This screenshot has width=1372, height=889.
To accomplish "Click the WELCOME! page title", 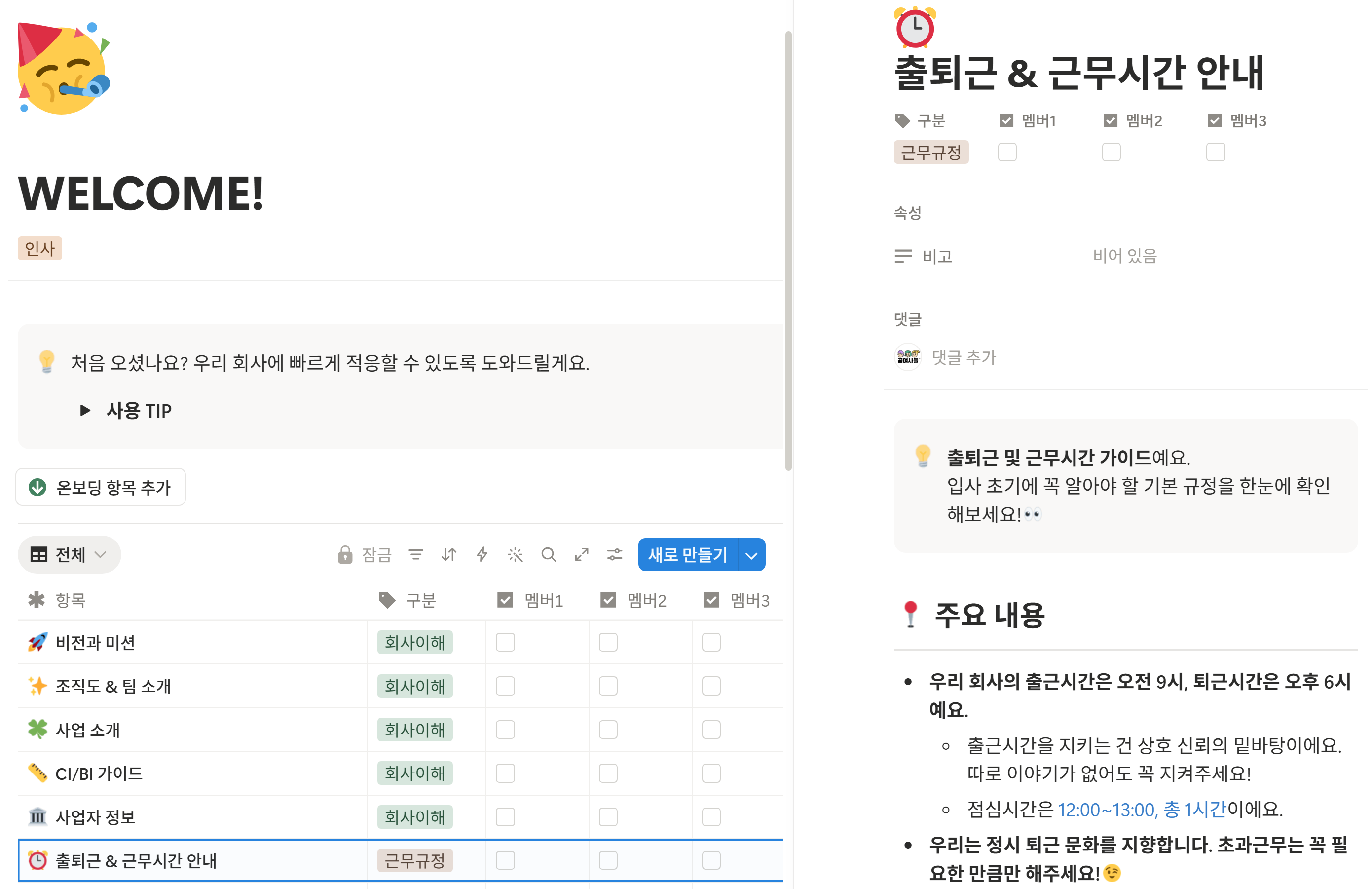I will 141,193.
